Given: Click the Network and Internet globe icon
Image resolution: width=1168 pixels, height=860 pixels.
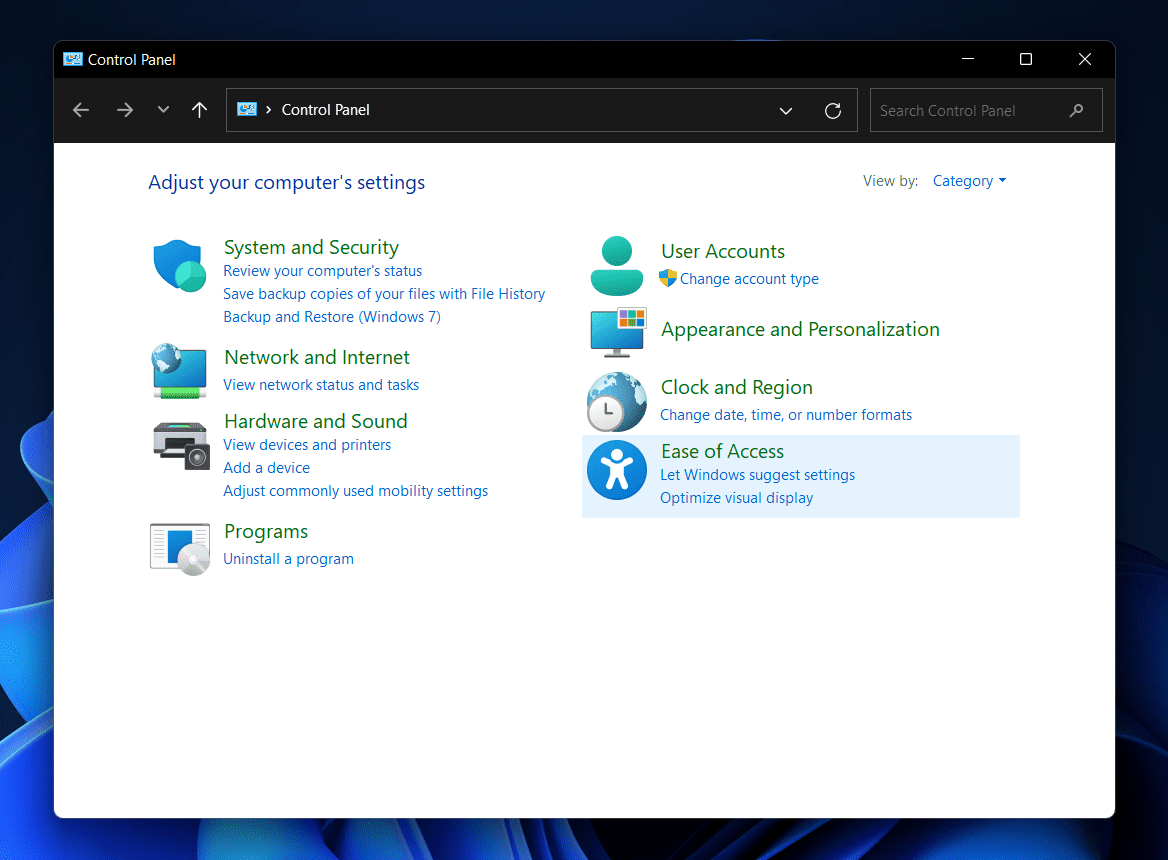Looking at the screenshot, I should (179, 370).
